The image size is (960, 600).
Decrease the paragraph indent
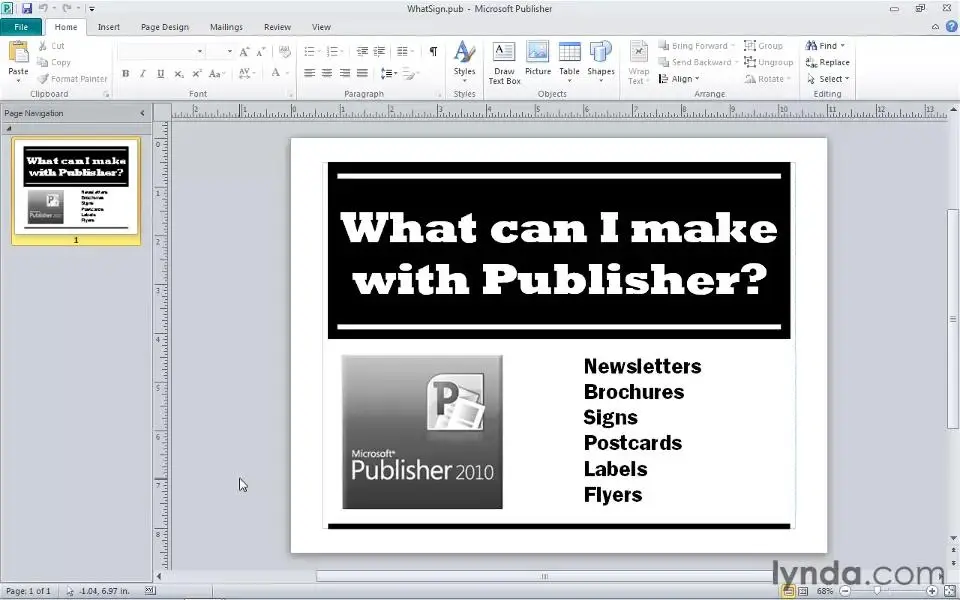tap(362, 51)
